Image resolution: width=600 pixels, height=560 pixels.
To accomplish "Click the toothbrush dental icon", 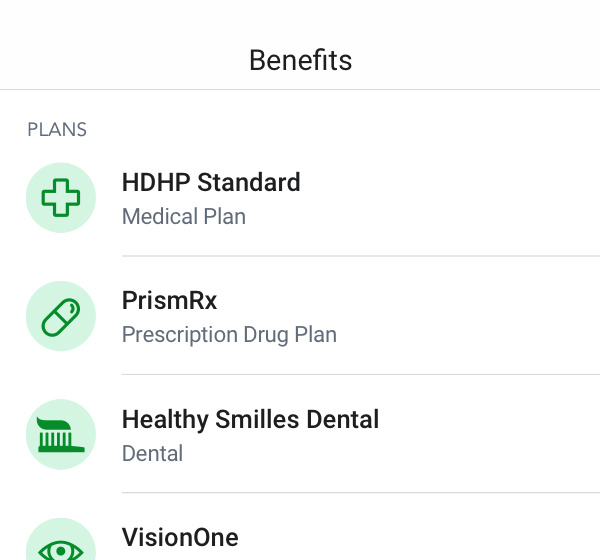I will point(61,435).
